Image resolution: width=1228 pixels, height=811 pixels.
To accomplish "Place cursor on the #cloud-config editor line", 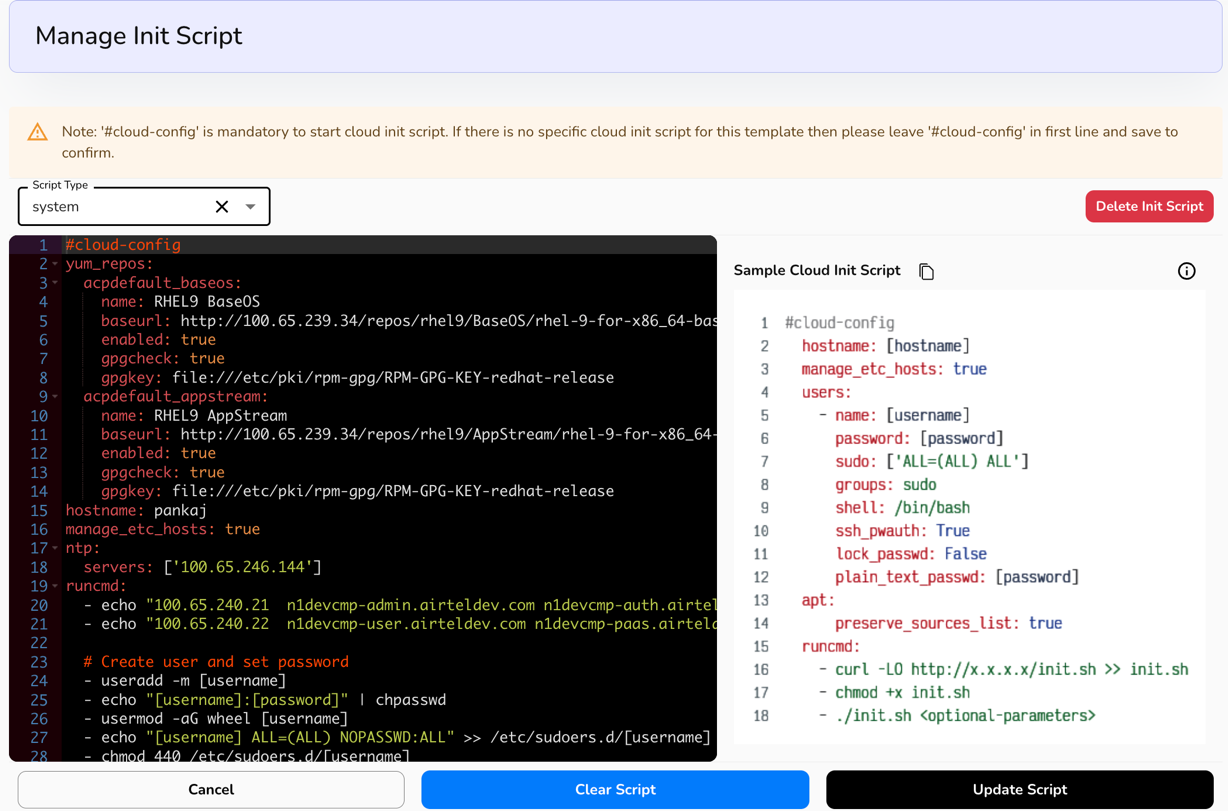I will tap(123, 245).
